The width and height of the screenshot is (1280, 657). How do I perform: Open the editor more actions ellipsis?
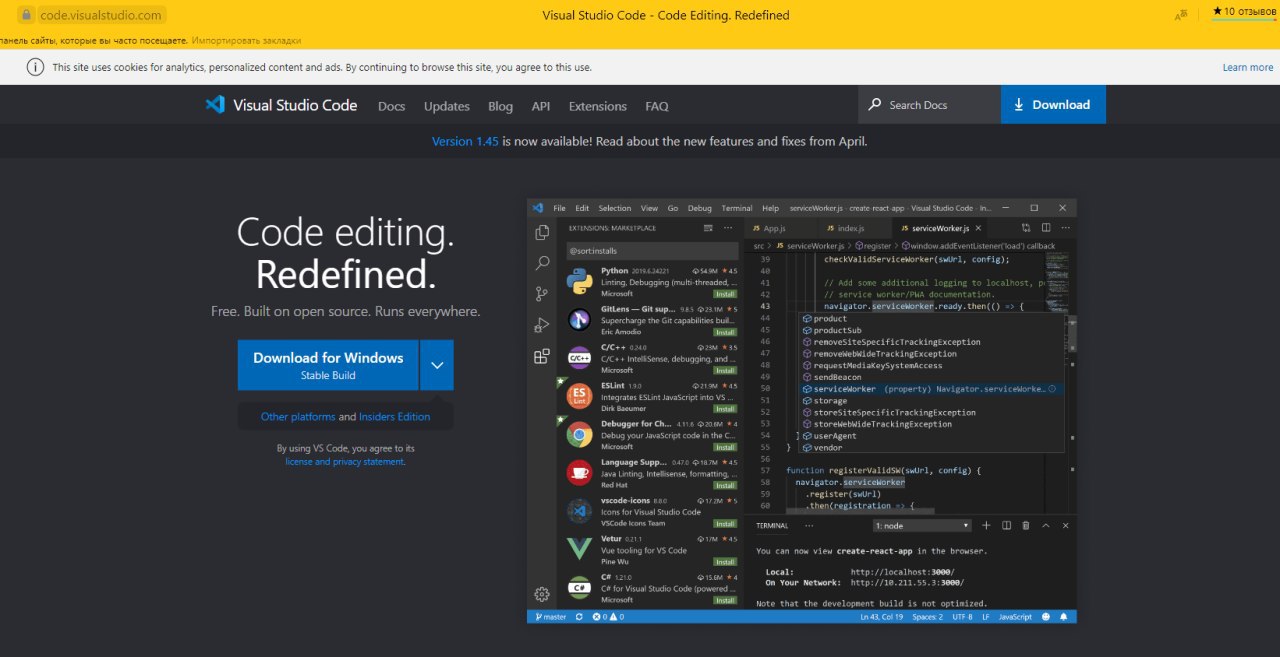click(1065, 228)
